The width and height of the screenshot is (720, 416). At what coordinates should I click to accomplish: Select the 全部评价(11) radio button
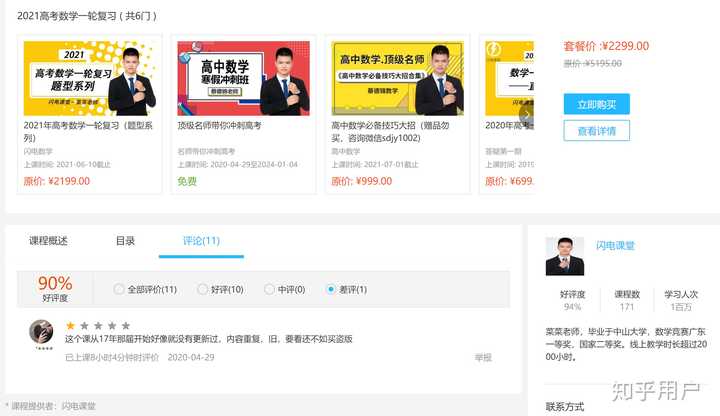pos(119,289)
